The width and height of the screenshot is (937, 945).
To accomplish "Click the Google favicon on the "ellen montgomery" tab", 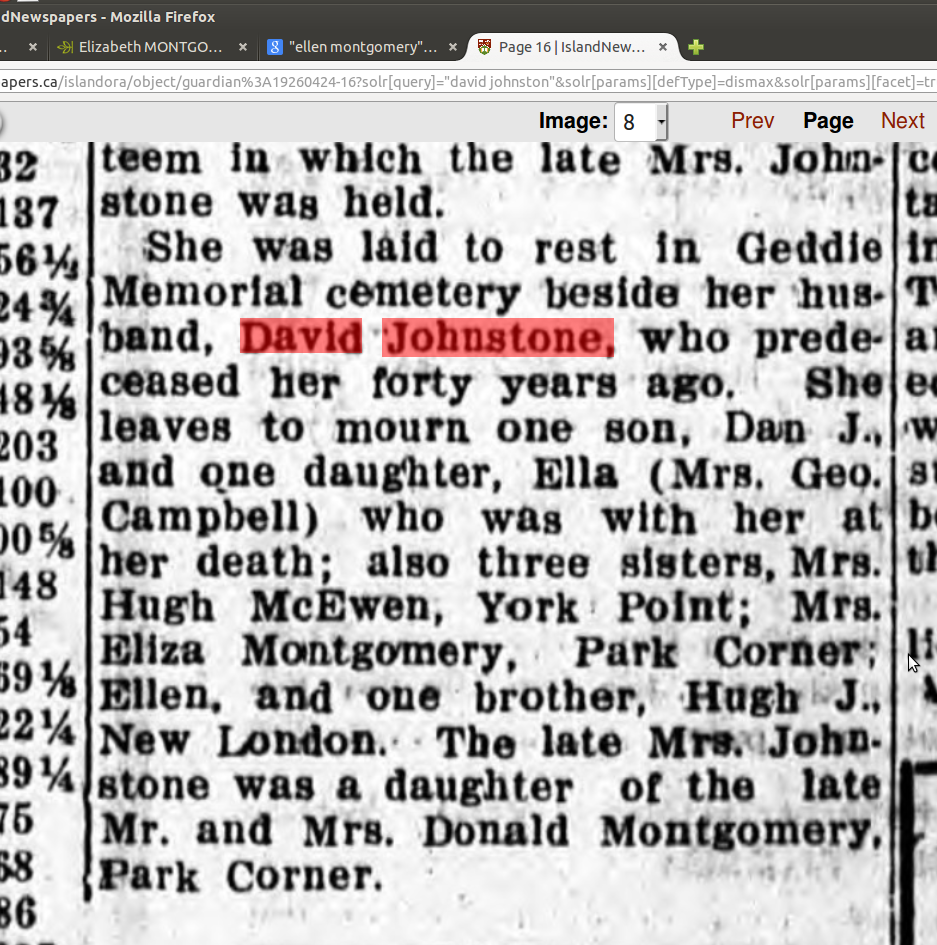I will 274,47.
